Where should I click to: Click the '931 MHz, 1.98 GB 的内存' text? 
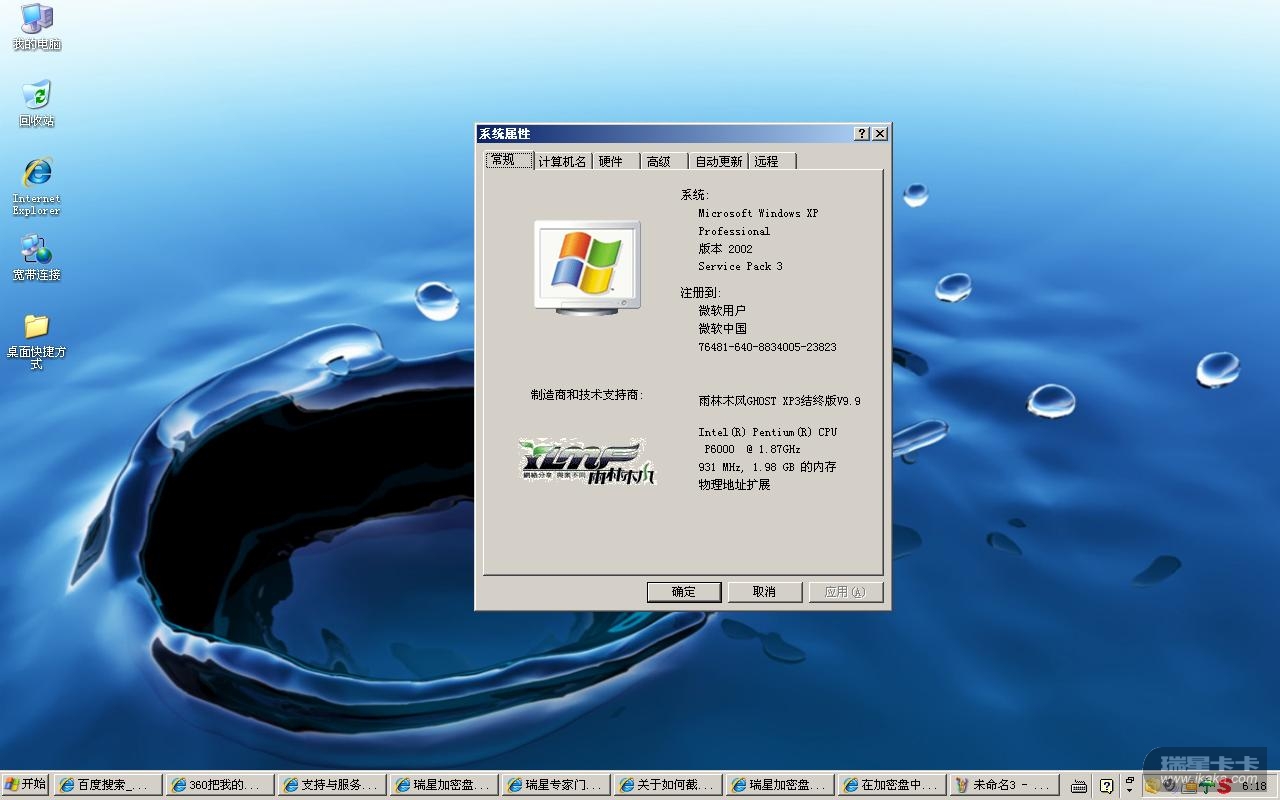[x=767, y=467]
